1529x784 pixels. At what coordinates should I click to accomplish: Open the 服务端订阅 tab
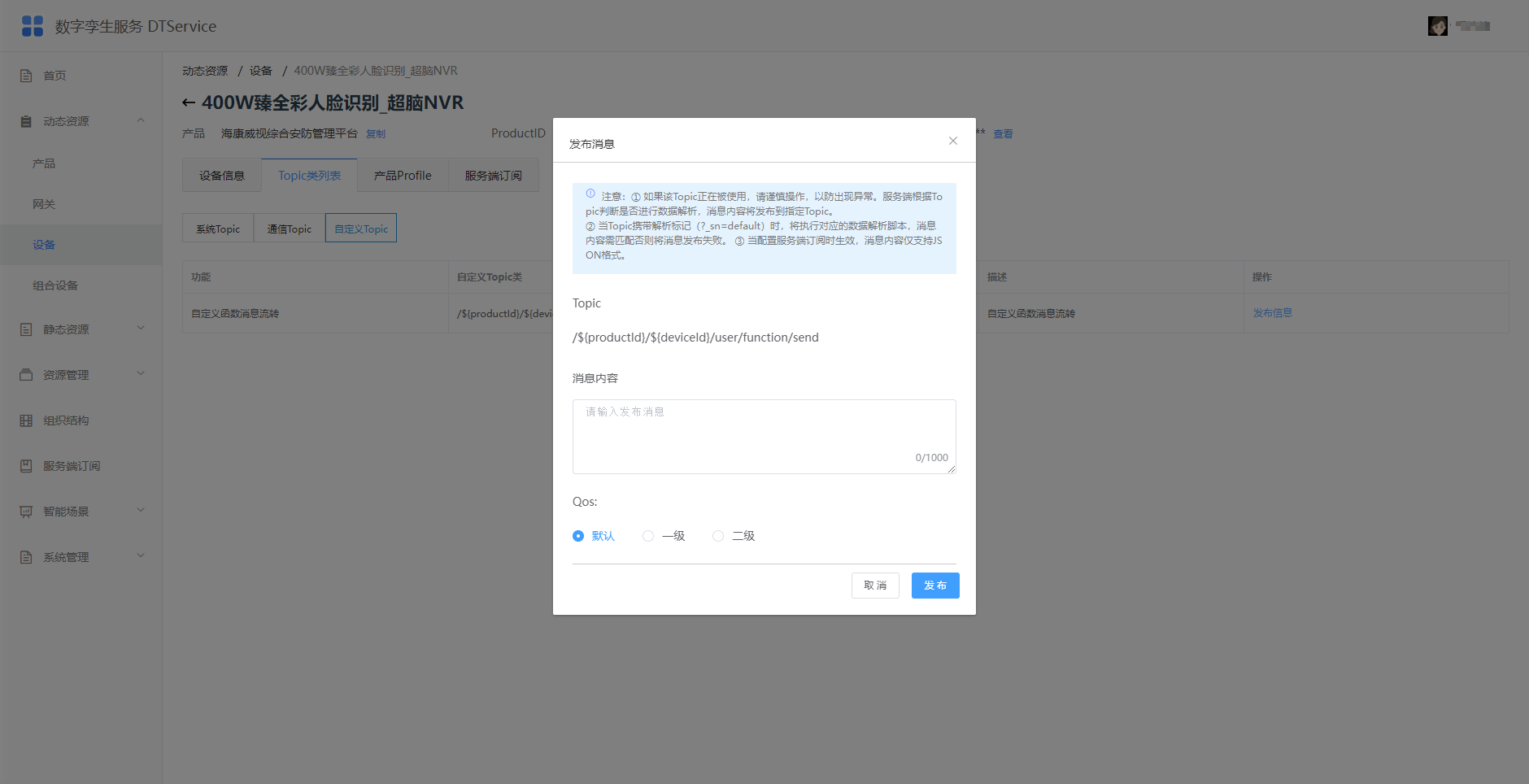click(x=494, y=176)
